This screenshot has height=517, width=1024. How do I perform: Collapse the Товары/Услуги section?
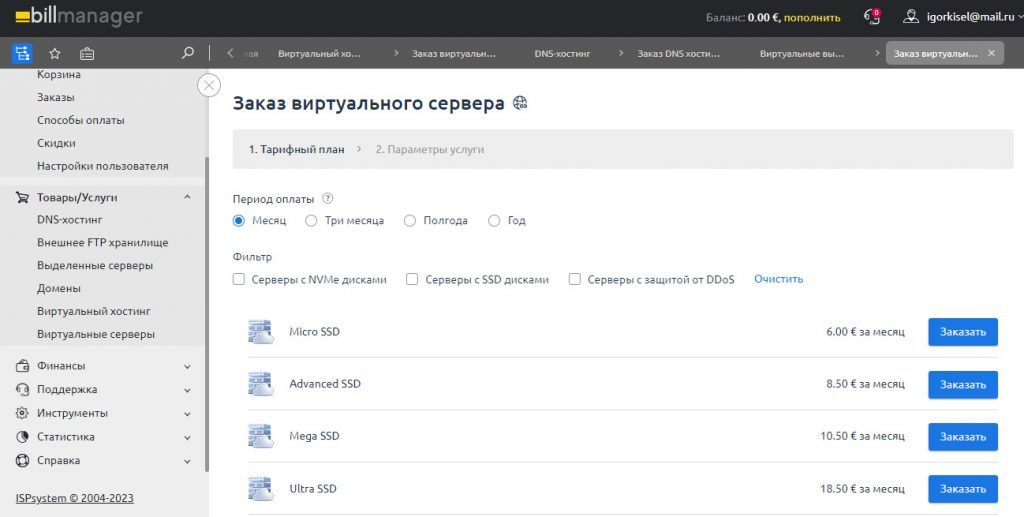pos(187,198)
